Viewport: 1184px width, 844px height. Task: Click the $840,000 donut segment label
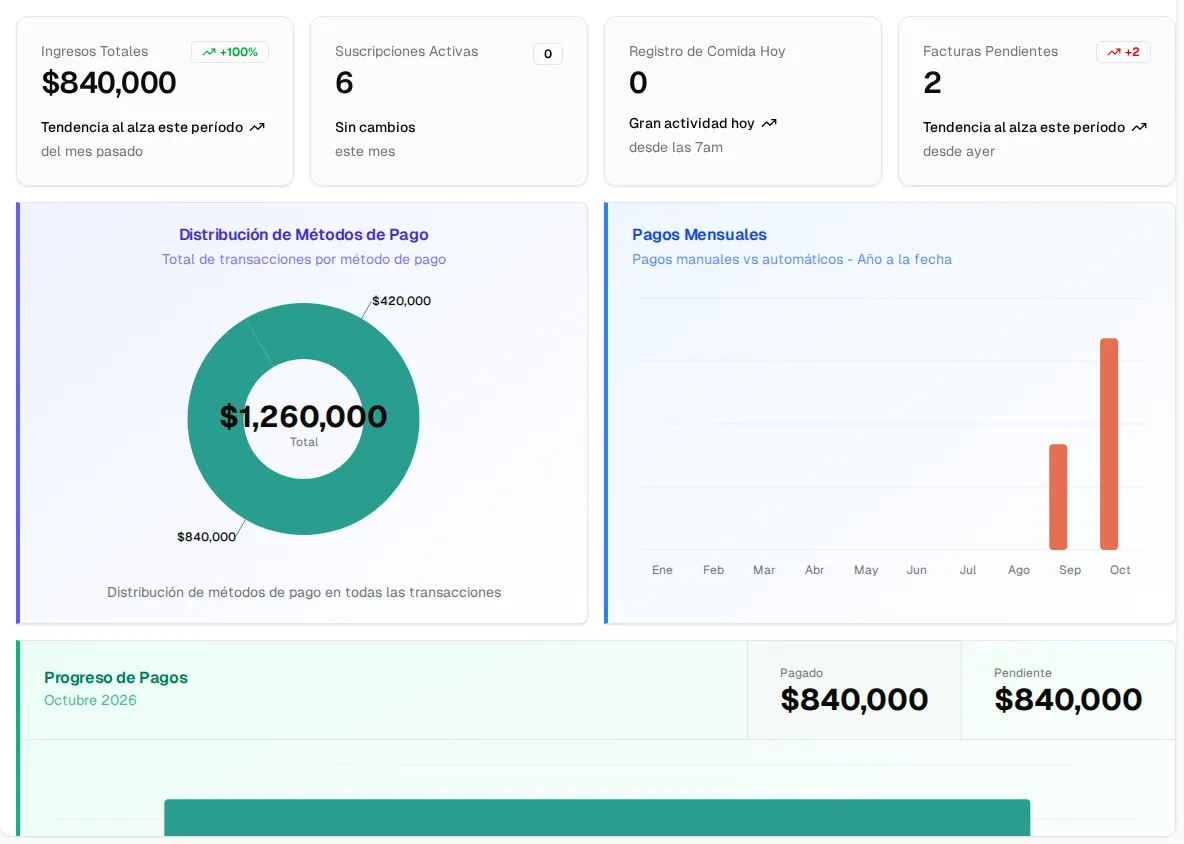coord(206,537)
